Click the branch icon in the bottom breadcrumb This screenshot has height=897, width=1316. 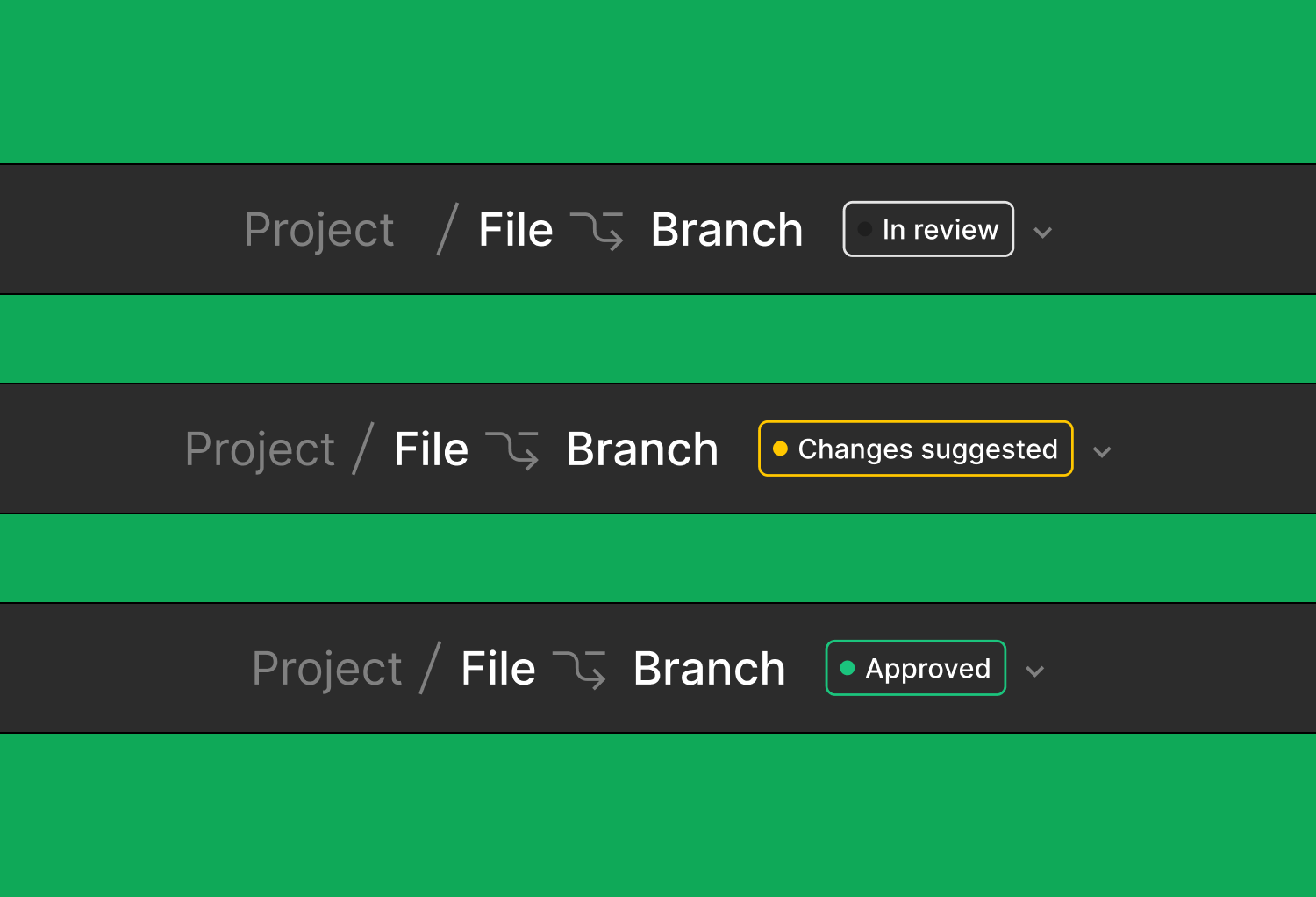click(x=580, y=668)
